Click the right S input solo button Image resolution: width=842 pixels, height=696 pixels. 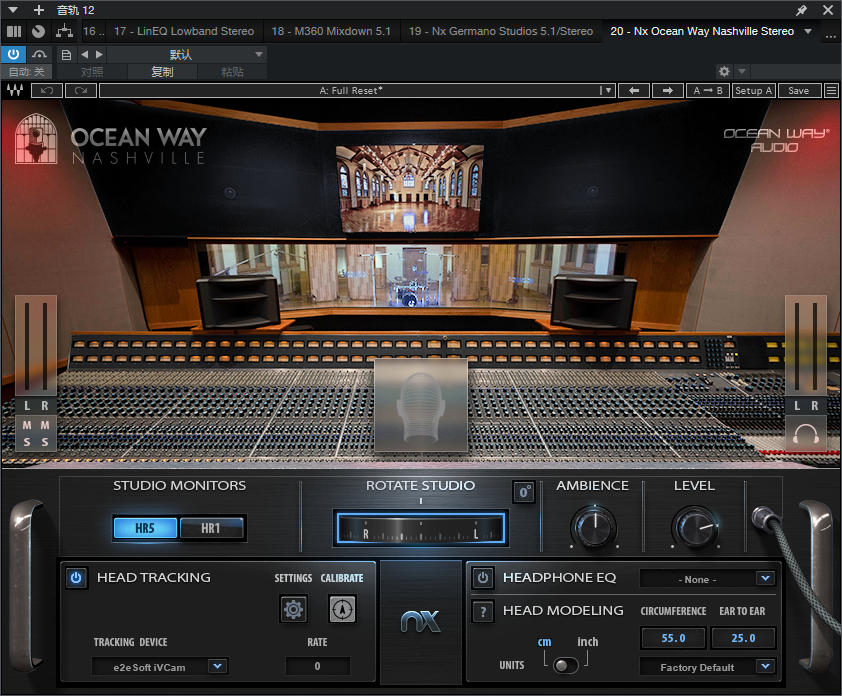45,442
